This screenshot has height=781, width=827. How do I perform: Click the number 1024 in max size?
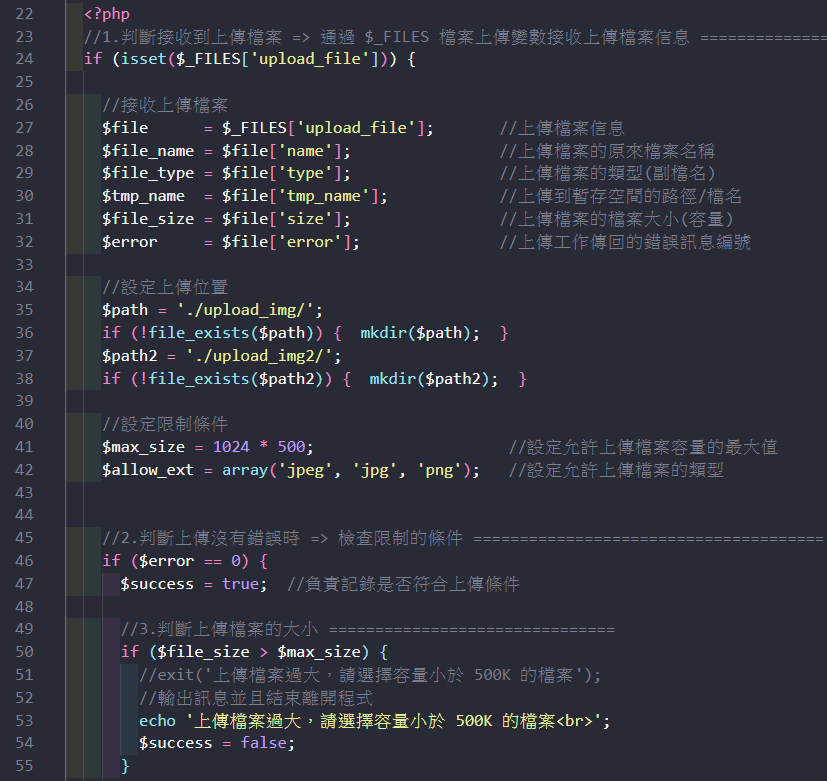(x=231, y=447)
